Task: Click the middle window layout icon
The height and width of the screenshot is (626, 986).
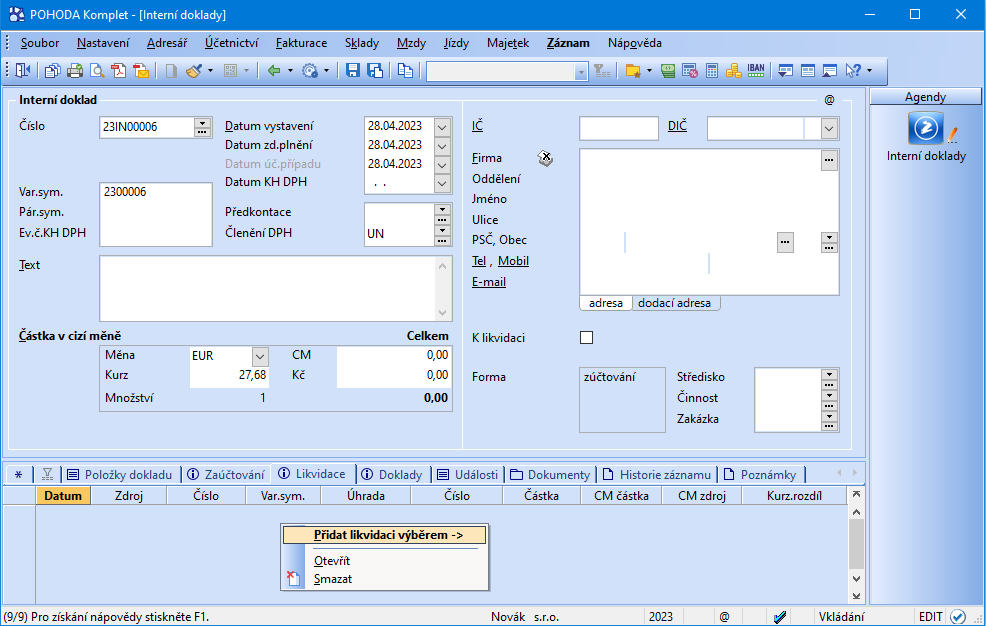Action: [x=808, y=70]
